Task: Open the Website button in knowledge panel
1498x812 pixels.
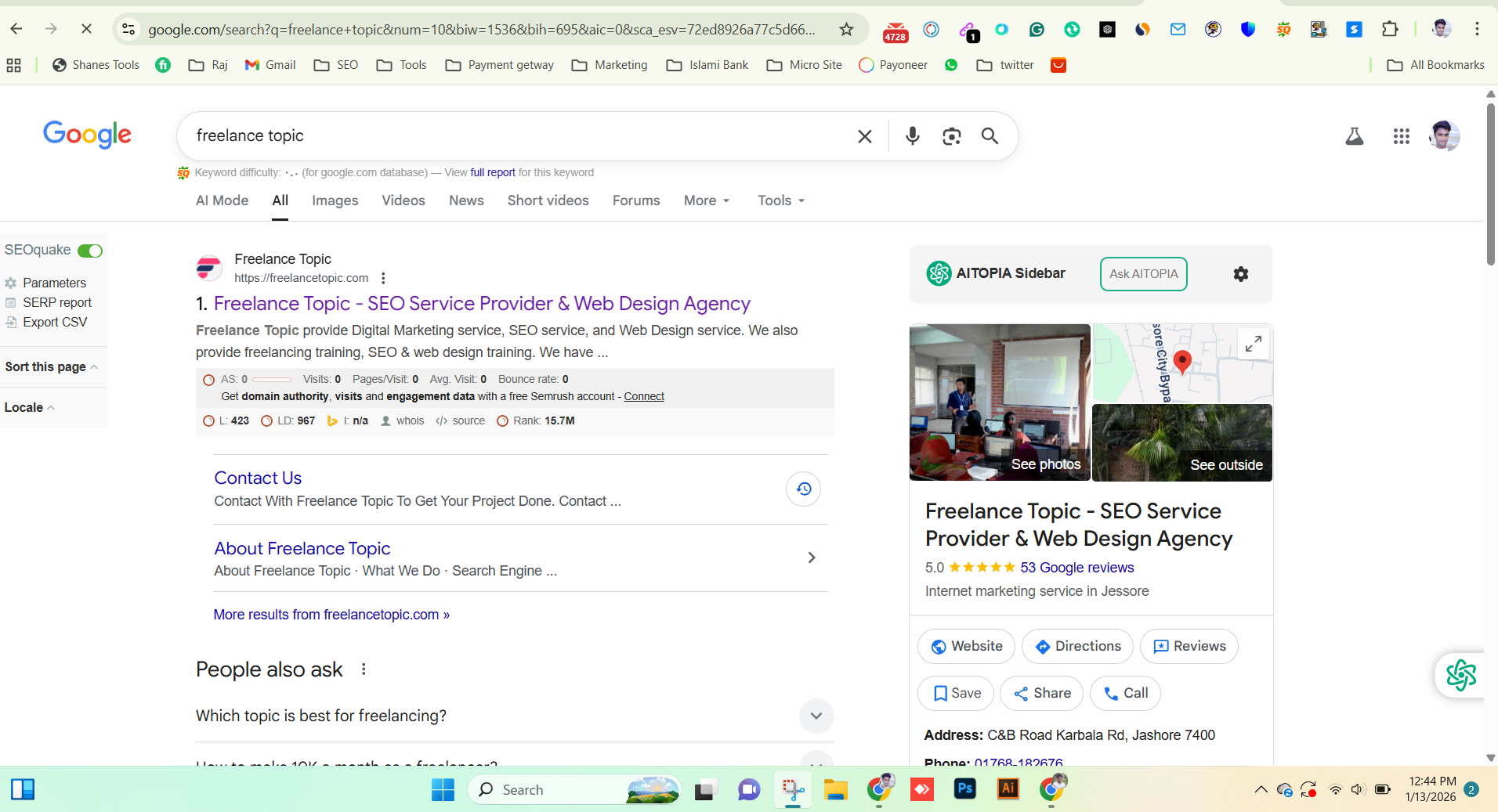Action: pyautogui.click(x=966, y=647)
